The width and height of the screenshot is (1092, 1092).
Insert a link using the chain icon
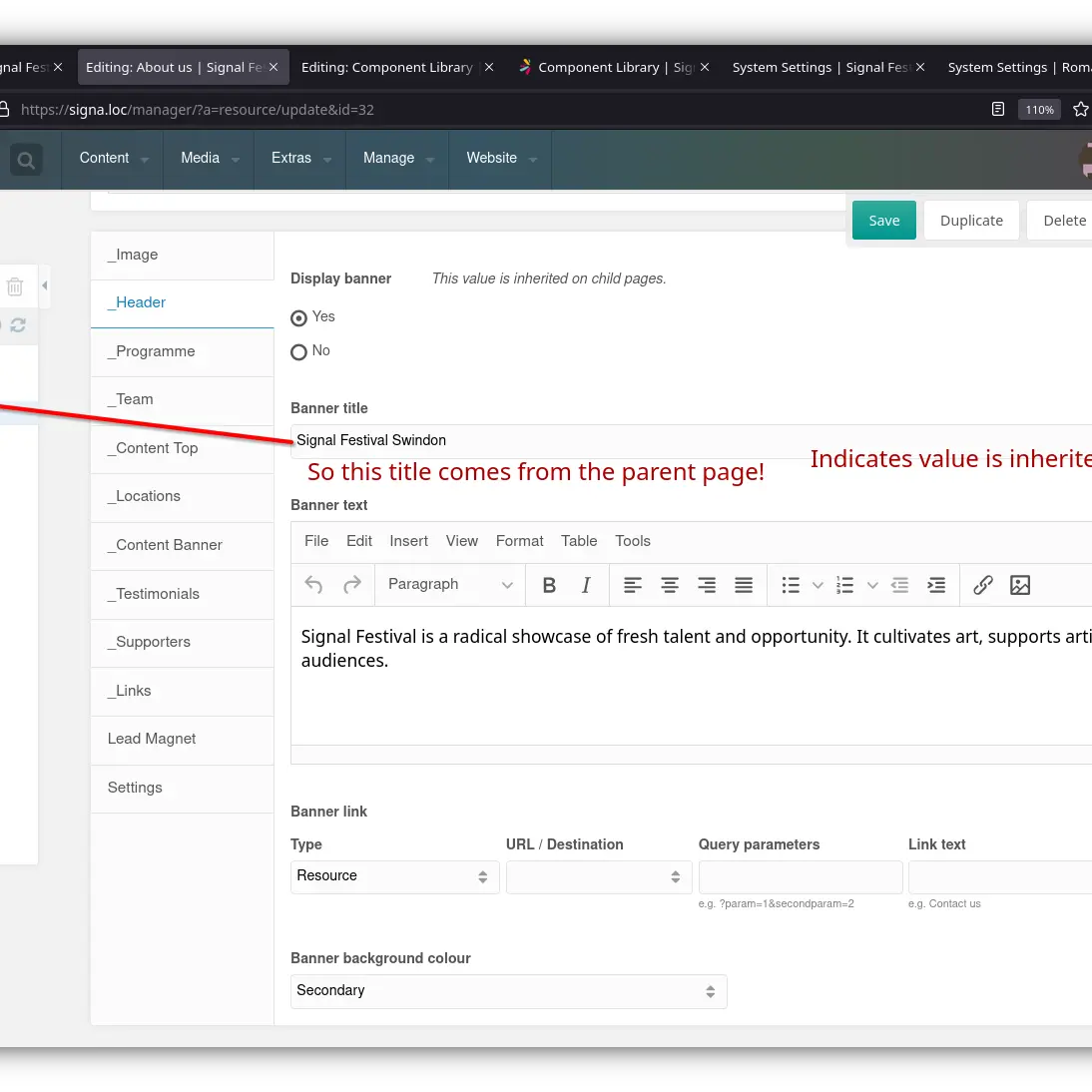pyautogui.click(x=983, y=585)
